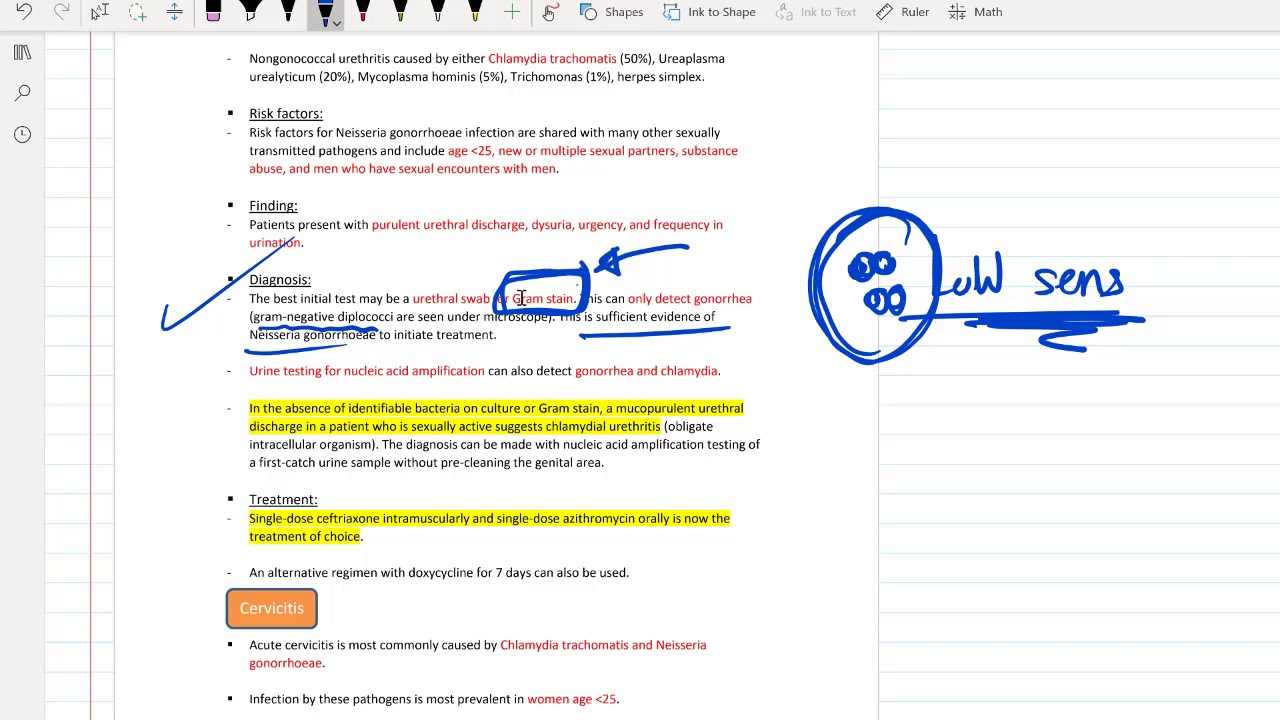Screen dimensions: 1280x720
Task: Show the Ruler on the page
Action: tap(903, 12)
